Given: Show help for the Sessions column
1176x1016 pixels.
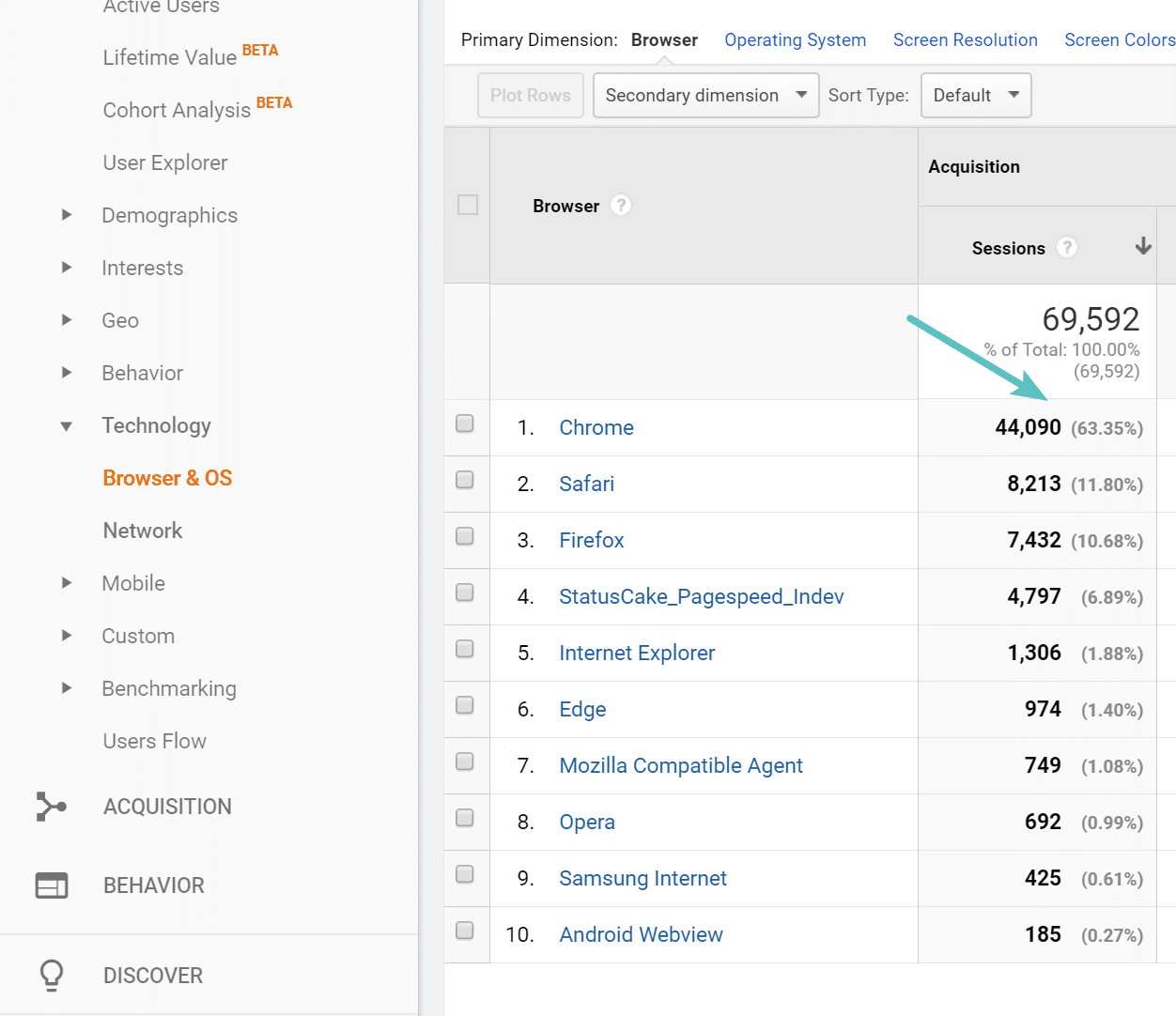Looking at the screenshot, I should (1066, 247).
